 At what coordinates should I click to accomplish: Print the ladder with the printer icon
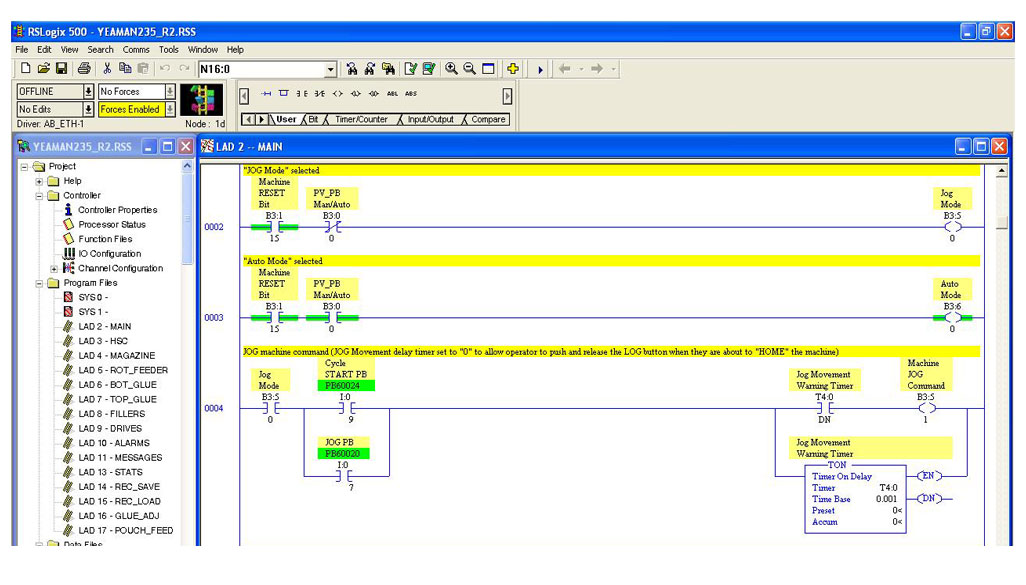click(85, 69)
